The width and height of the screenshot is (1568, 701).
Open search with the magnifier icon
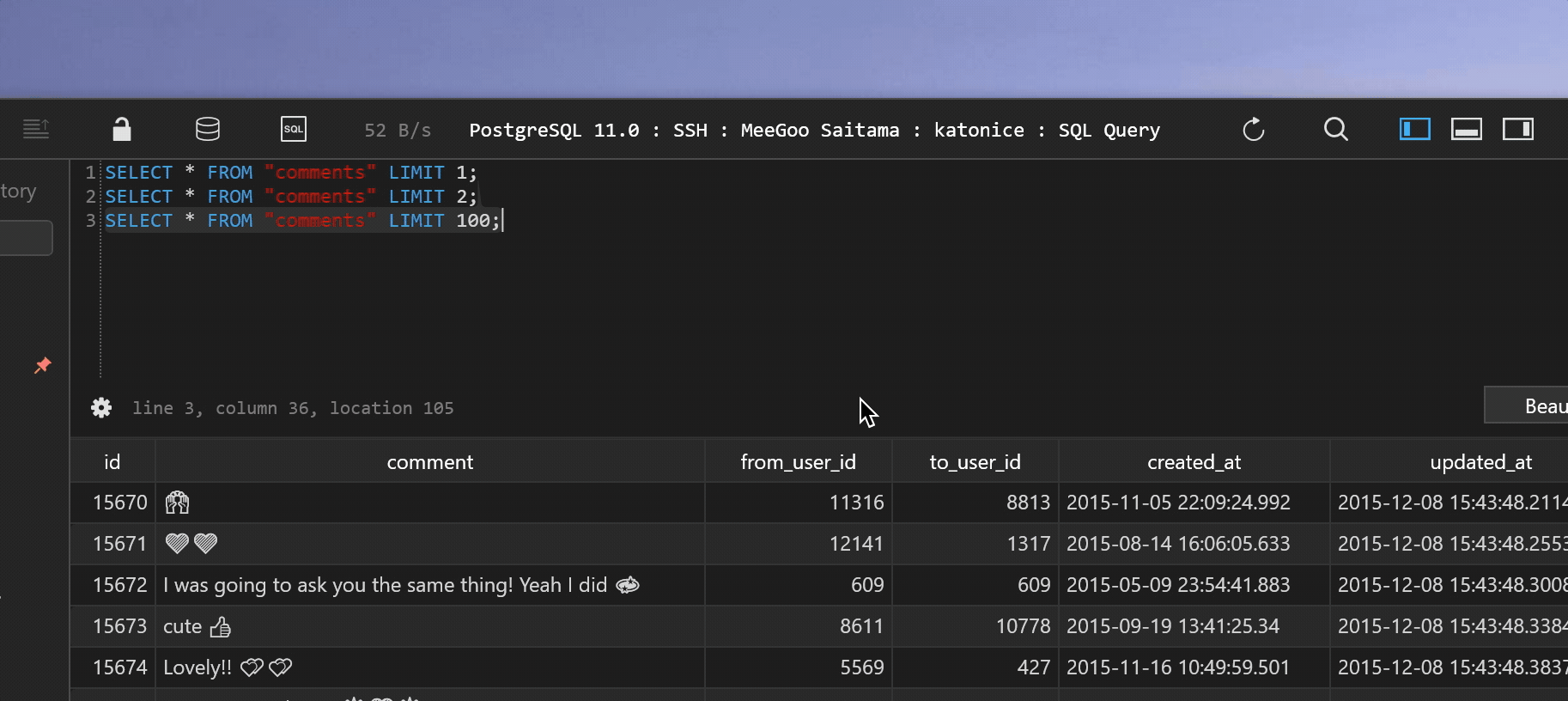[1336, 130]
